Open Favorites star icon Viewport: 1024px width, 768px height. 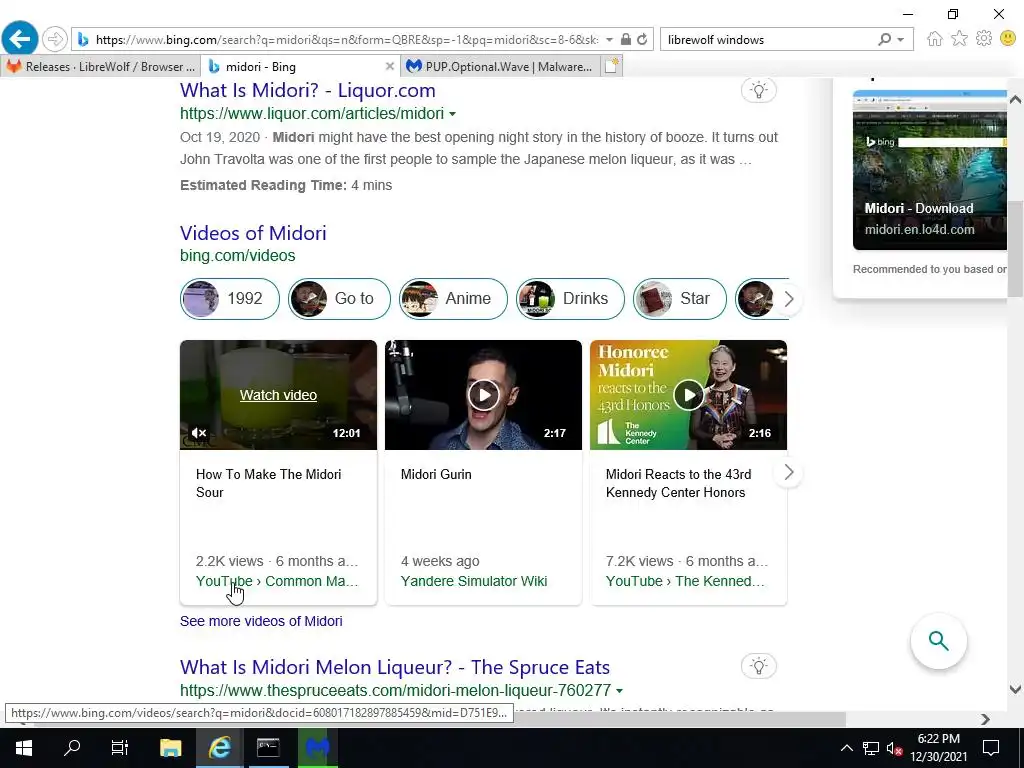pos(959,39)
